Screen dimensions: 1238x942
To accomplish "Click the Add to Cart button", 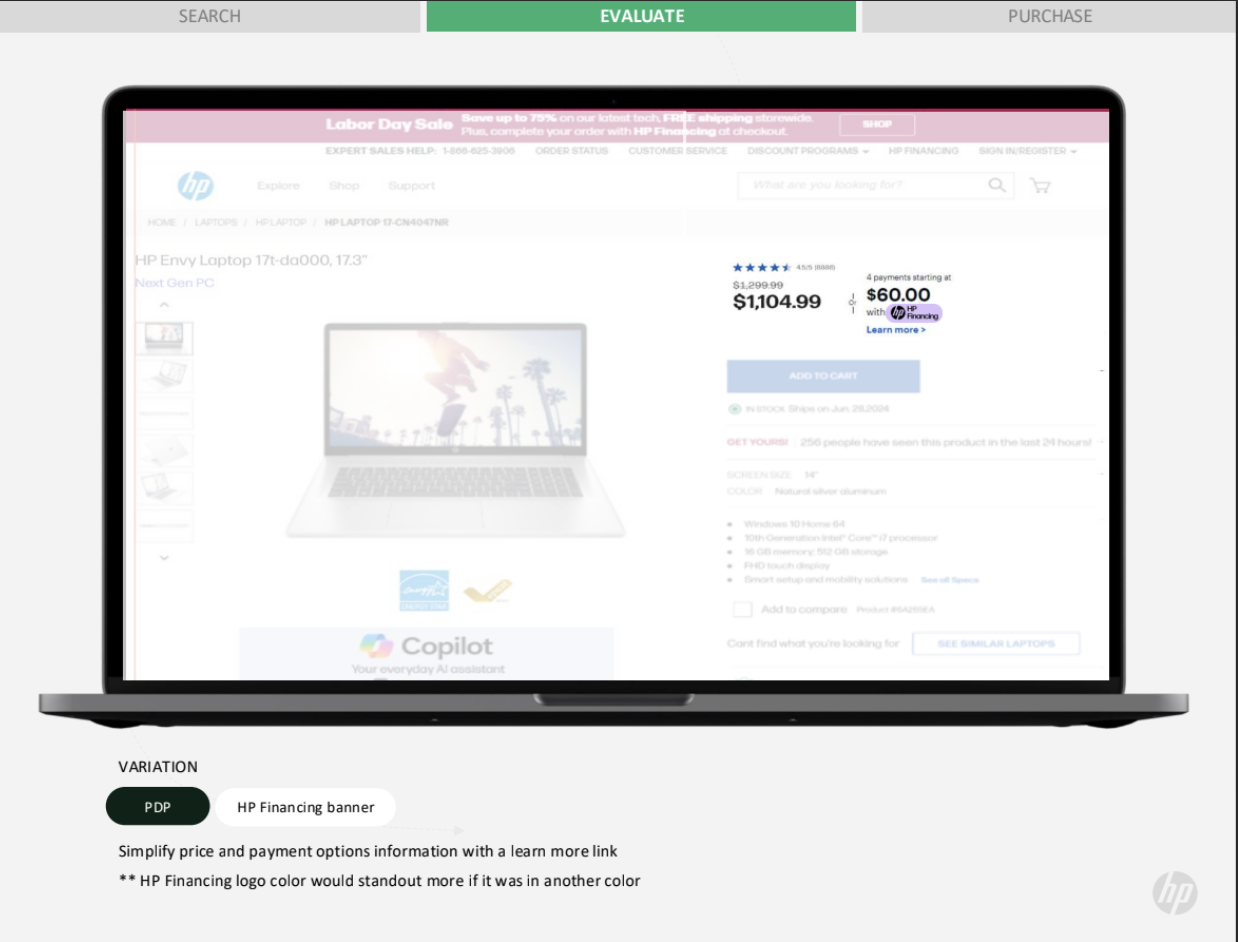I will 823,376.
